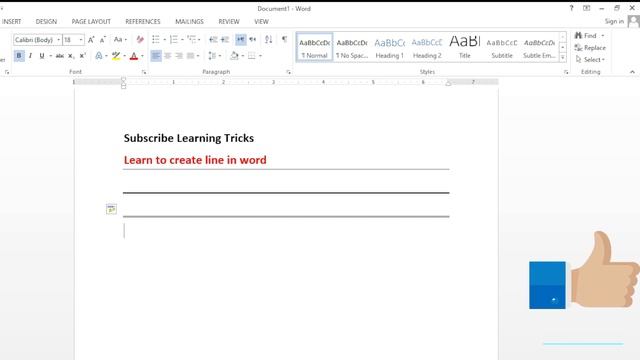Viewport: 640px width, 360px height.
Task: Open Select dropdown in Editing
Action: point(590,60)
